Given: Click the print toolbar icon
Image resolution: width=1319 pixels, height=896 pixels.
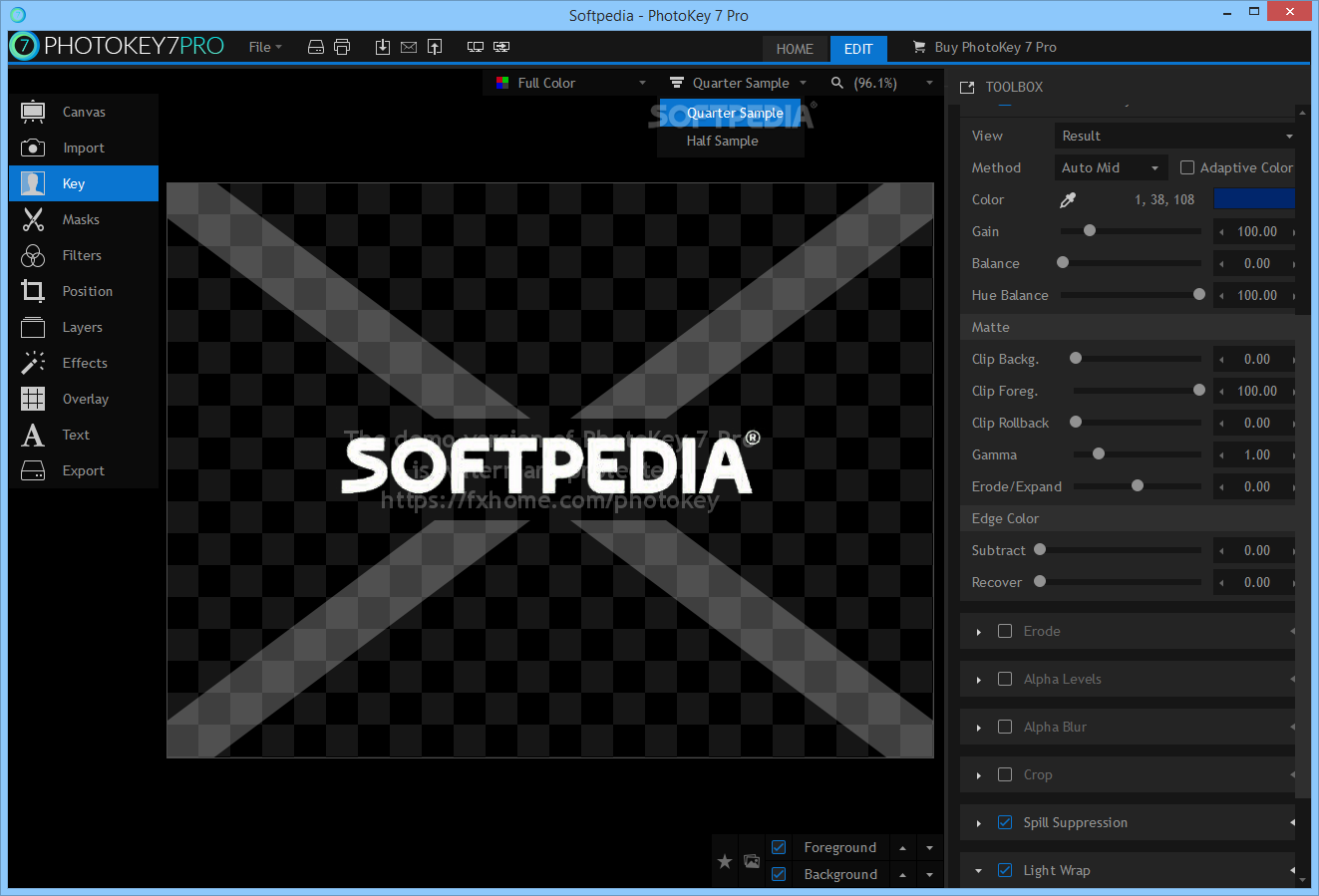Looking at the screenshot, I should tap(342, 47).
